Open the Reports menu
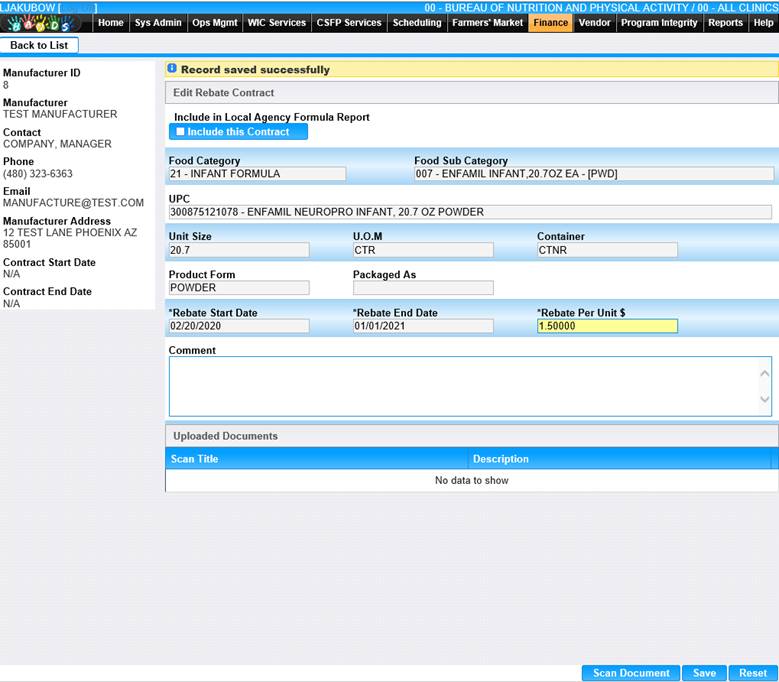Image resolution: width=779 pixels, height=682 pixels. click(x=725, y=22)
